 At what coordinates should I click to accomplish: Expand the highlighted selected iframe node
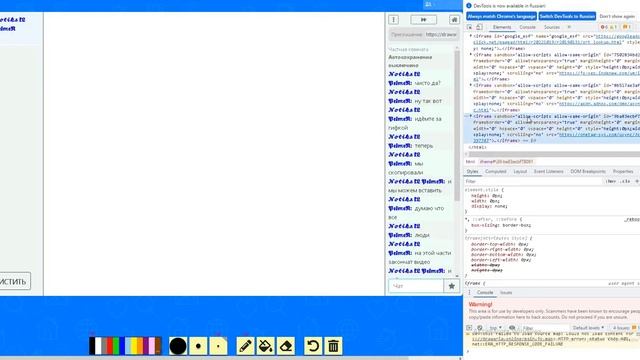coord(471,116)
